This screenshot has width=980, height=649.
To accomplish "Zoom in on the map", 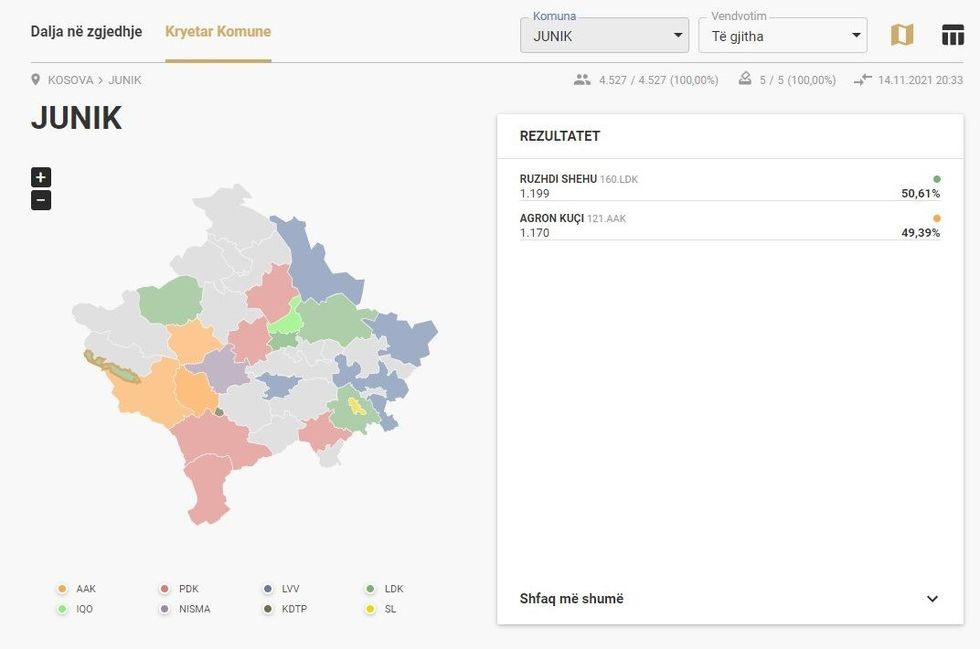I will tap(40, 177).
